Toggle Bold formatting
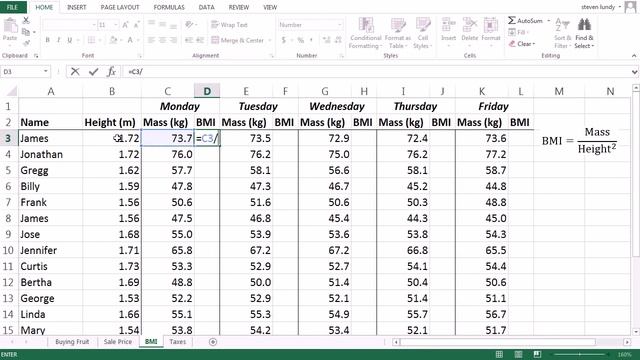The width and height of the screenshot is (640, 360). (48, 40)
